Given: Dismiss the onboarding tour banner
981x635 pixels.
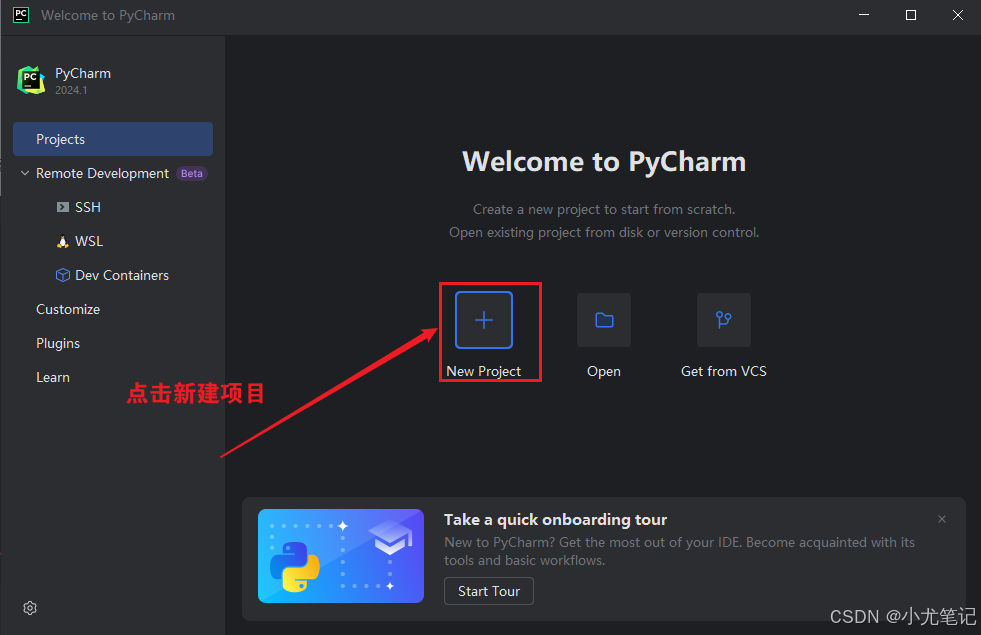Looking at the screenshot, I should tap(941, 519).
